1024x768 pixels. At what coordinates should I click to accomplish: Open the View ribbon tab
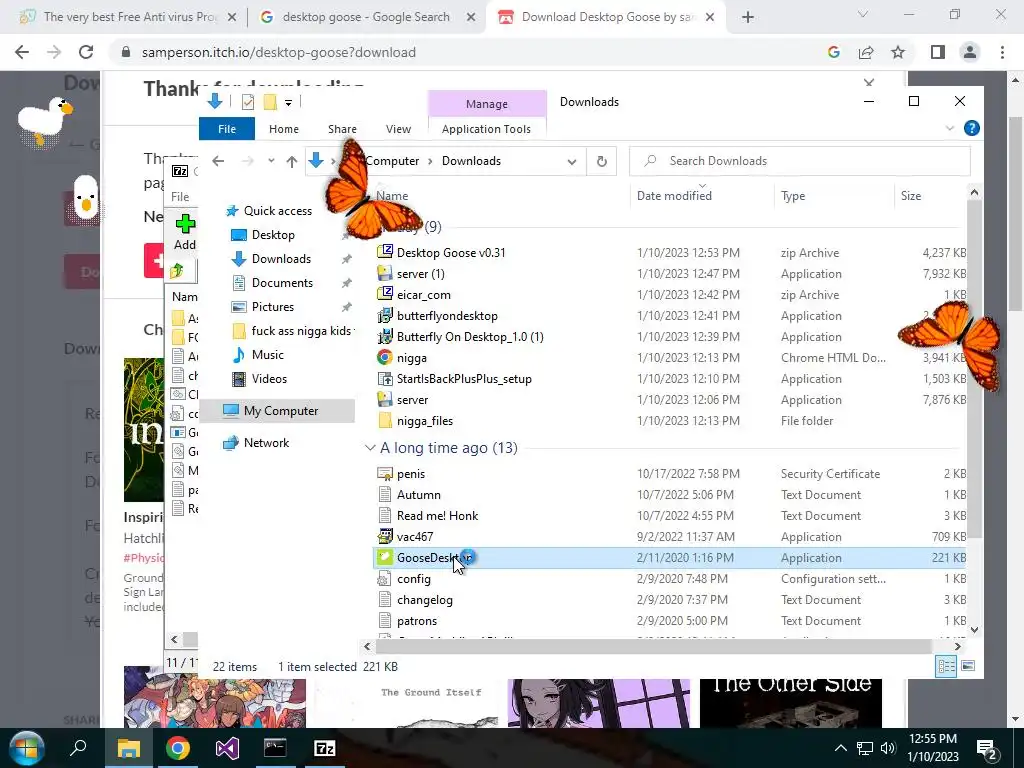(x=398, y=129)
